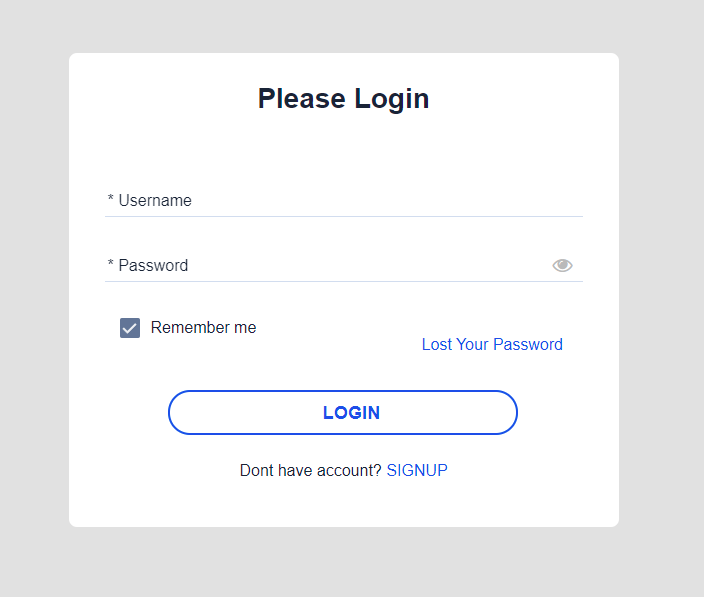Open the Lost Your Password link

click(492, 344)
